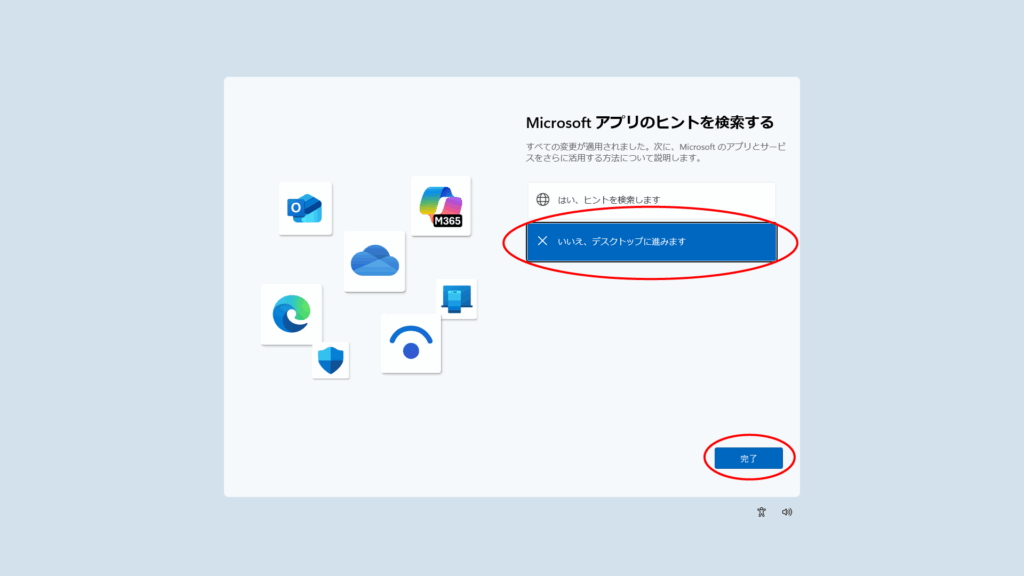
Task: Click the blue arc and dot icon
Action: click(411, 344)
